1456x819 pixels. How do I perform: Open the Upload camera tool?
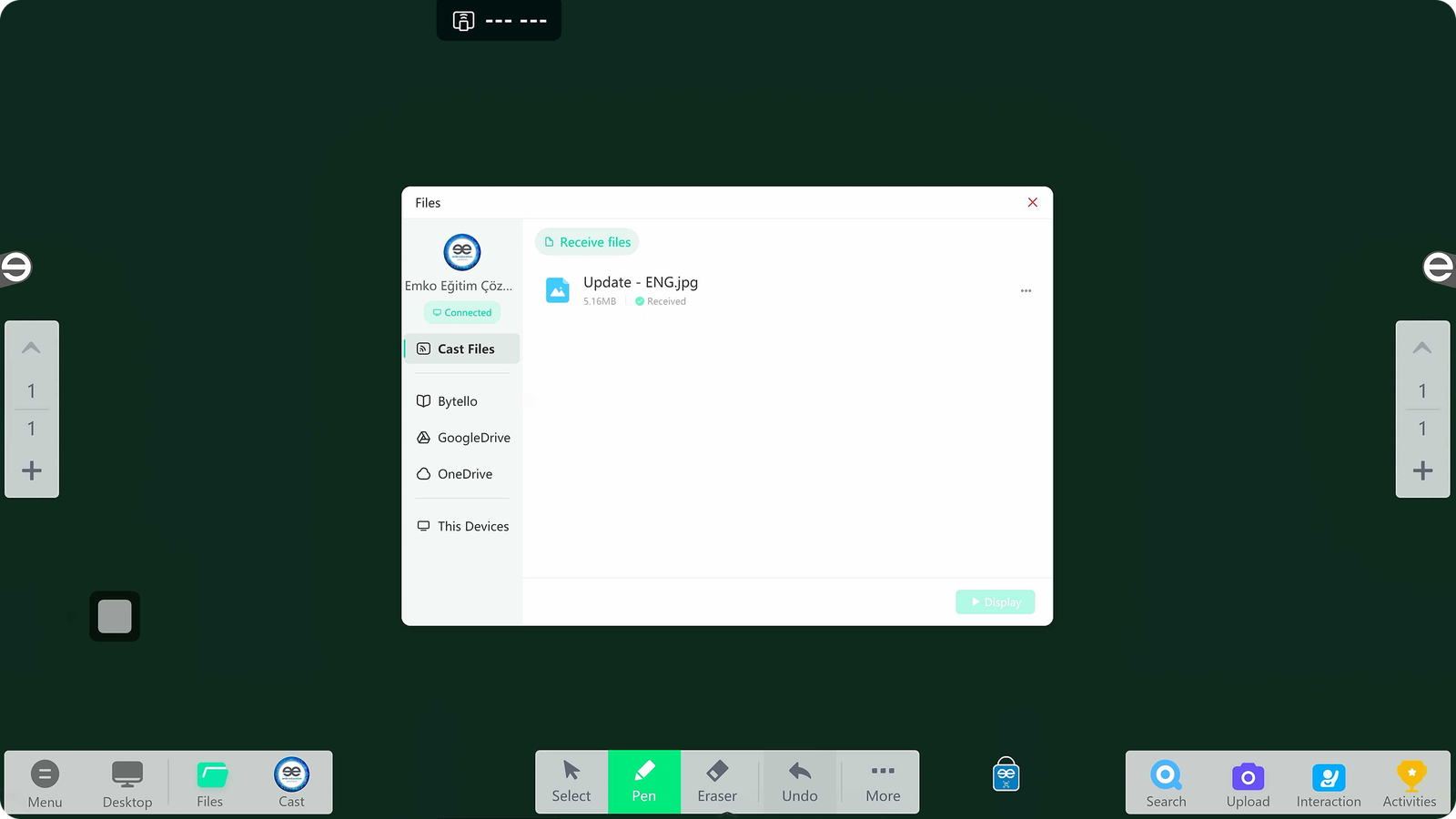pos(1248,783)
